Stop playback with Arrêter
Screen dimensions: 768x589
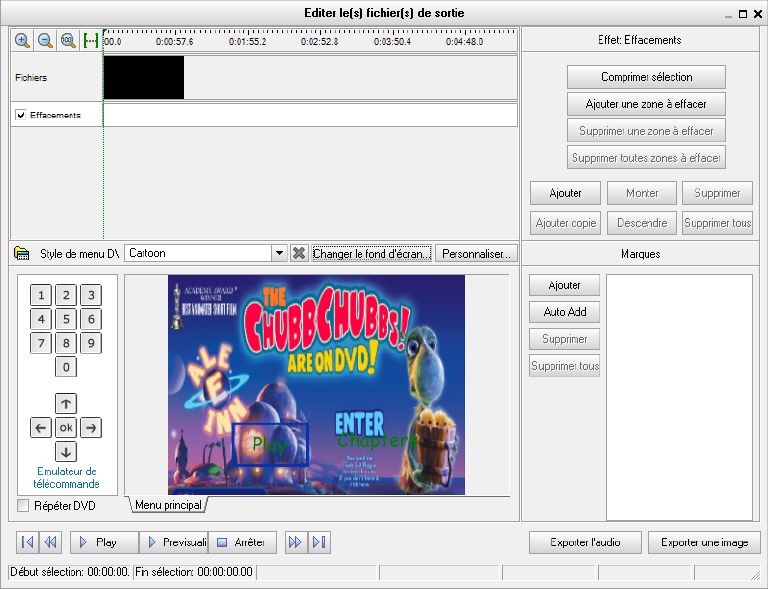pos(242,542)
